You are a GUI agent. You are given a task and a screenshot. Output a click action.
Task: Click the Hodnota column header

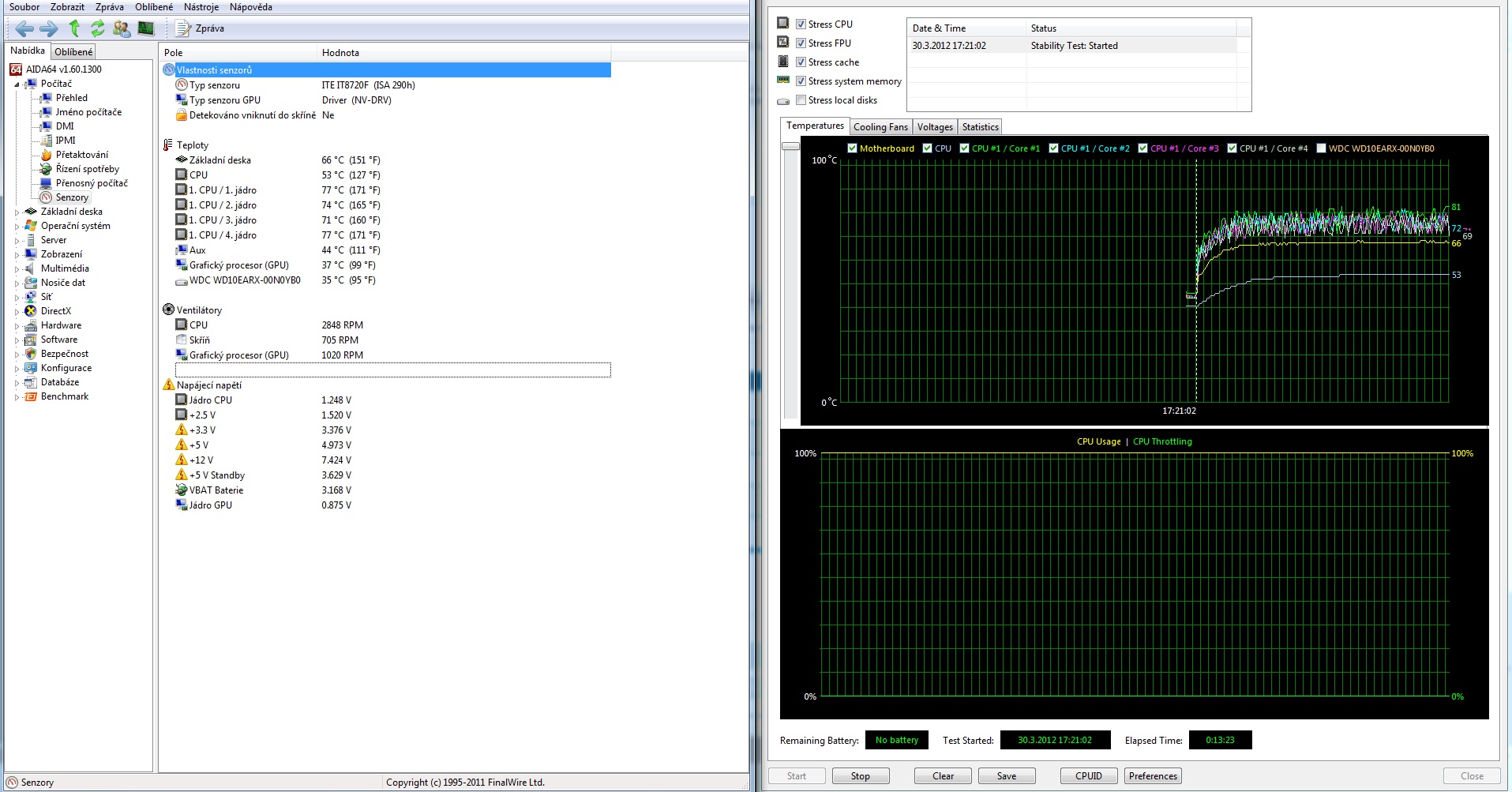point(340,53)
